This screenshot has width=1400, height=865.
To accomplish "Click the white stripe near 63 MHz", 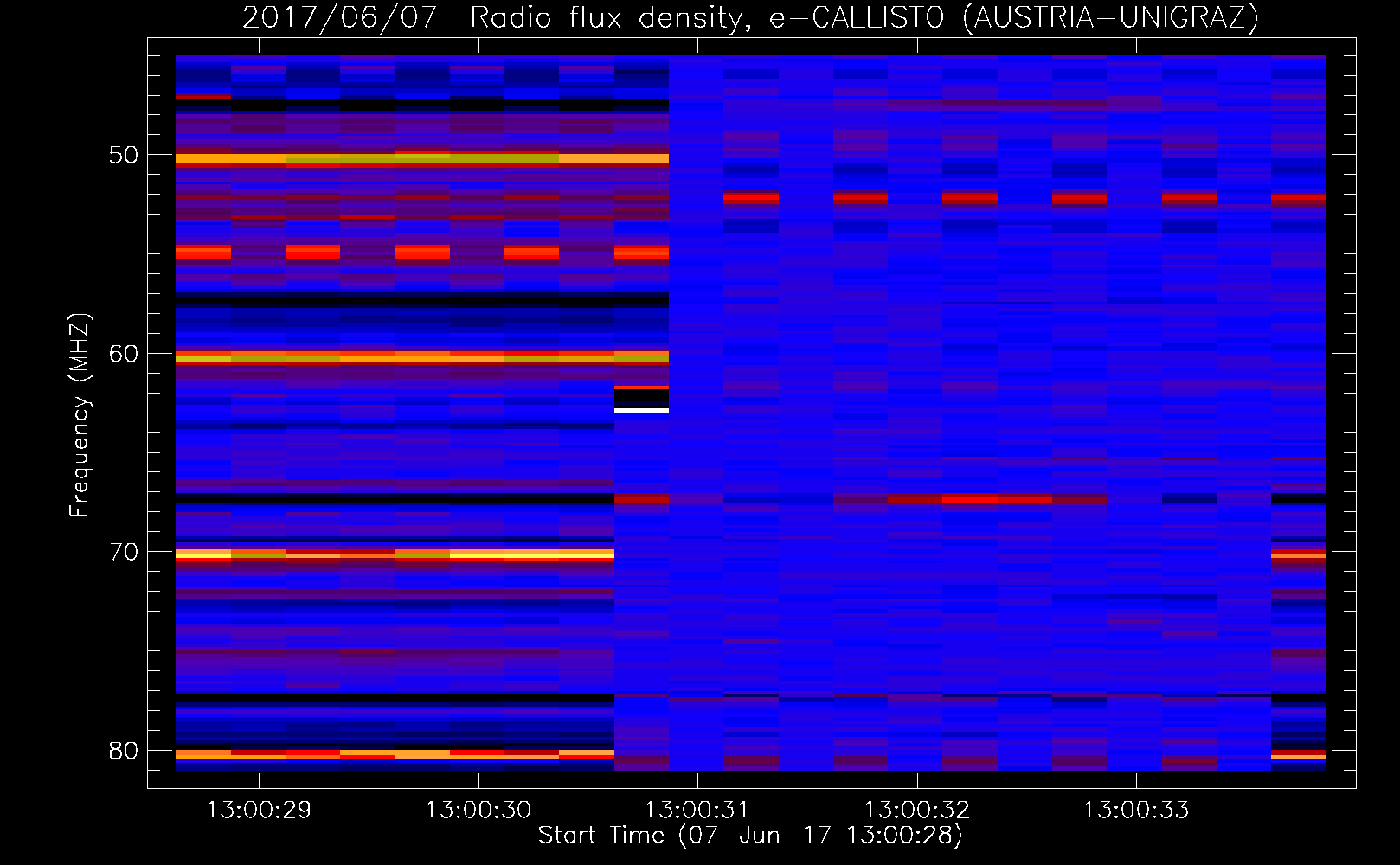I will pyautogui.click(x=641, y=411).
